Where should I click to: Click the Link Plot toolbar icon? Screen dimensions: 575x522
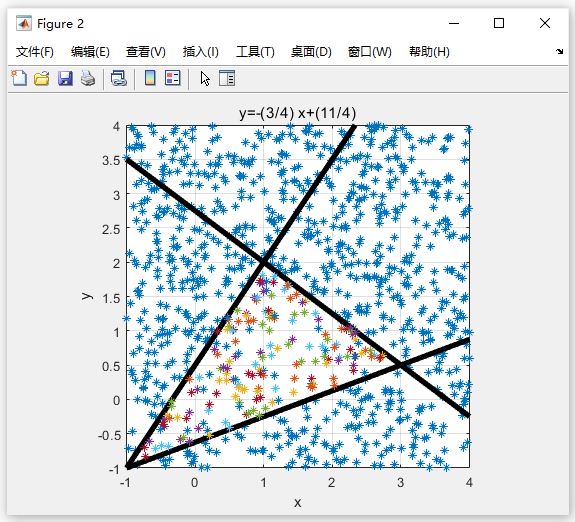tap(119, 78)
